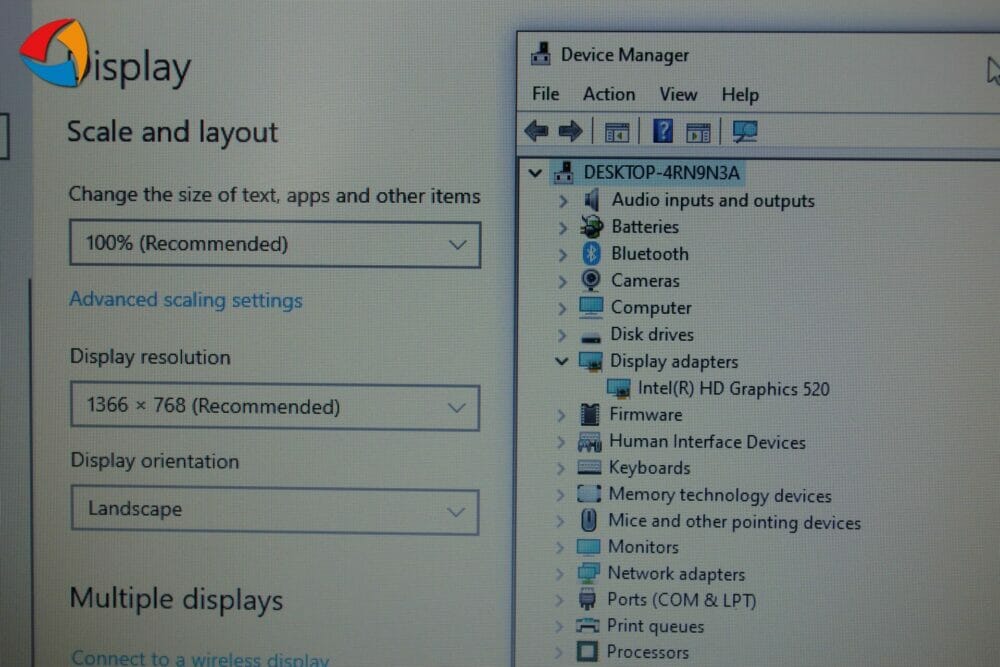Click the action pane toolbar icon right of the Help icon
1000x667 pixels.
click(x=698, y=133)
